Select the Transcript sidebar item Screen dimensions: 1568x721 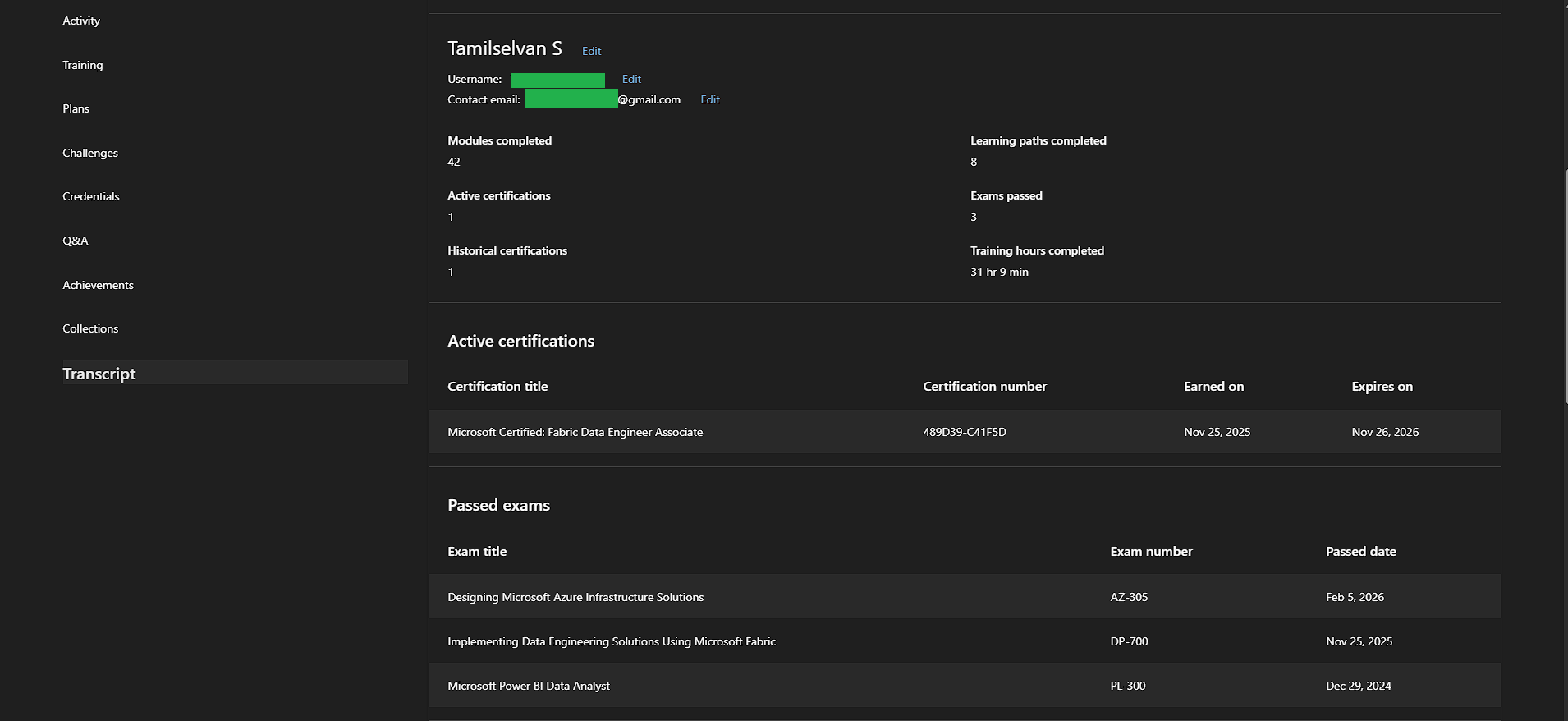[x=235, y=373]
